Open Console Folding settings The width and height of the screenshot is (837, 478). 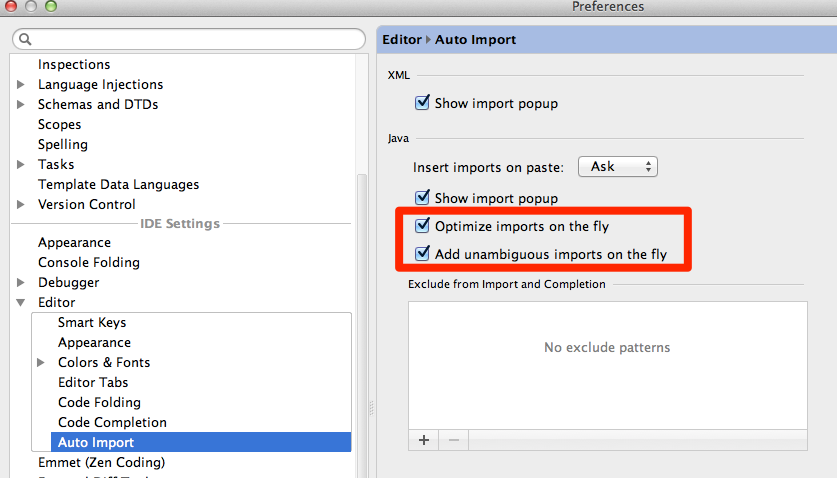(89, 262)
